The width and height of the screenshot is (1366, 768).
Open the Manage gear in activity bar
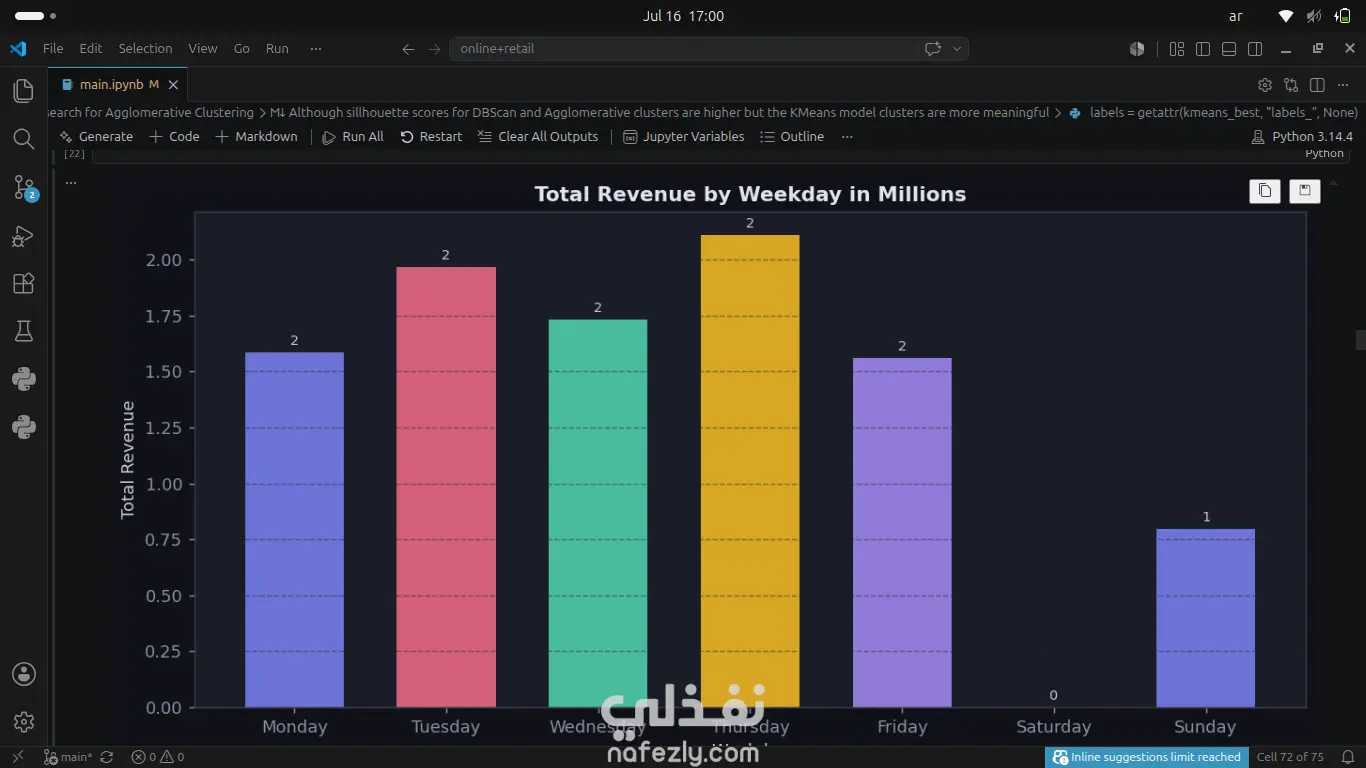23,722
